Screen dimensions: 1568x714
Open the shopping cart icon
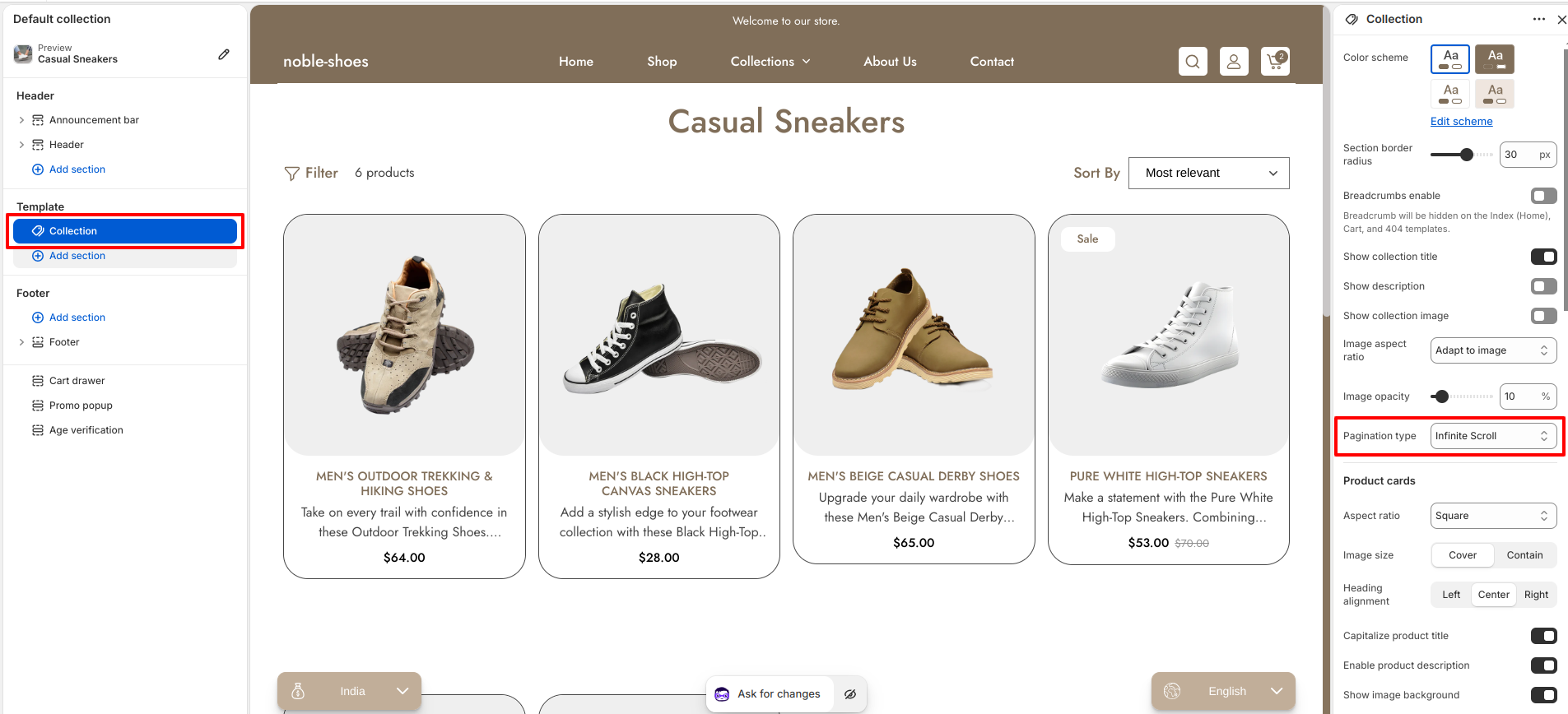click(x=1275, y=62)
